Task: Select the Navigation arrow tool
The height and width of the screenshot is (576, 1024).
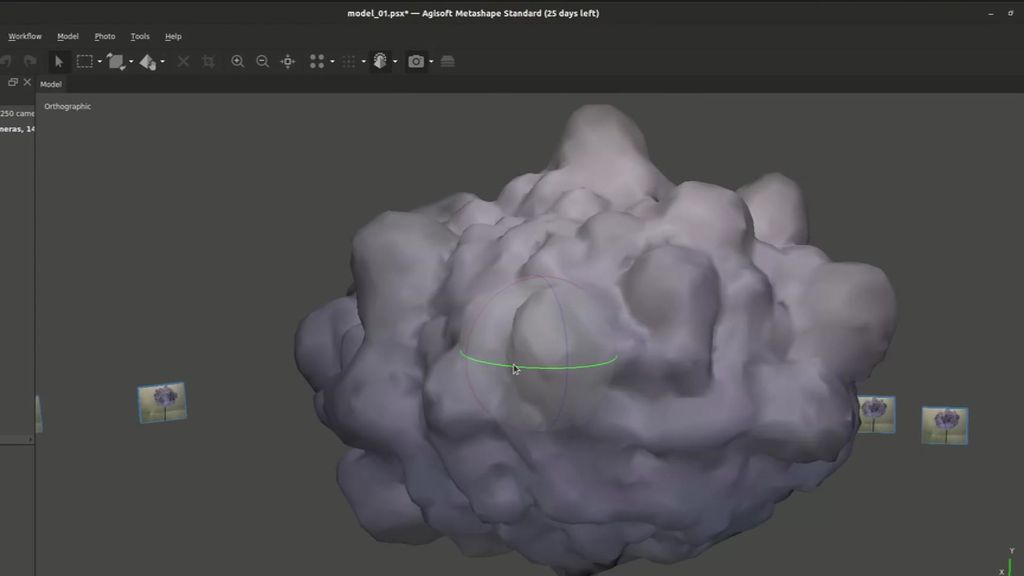Action: click(59, 62)
